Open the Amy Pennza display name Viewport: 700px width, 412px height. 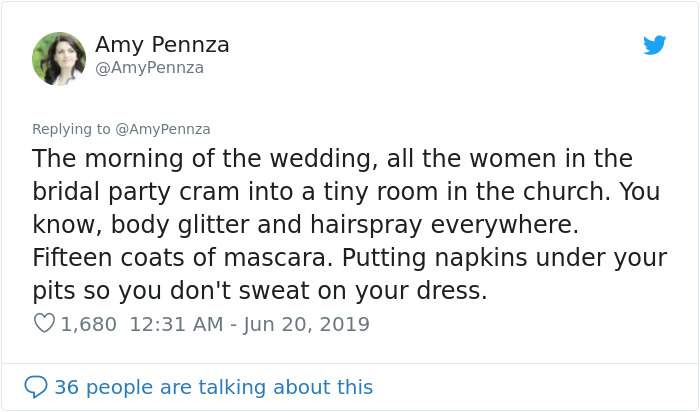(162, 45)
